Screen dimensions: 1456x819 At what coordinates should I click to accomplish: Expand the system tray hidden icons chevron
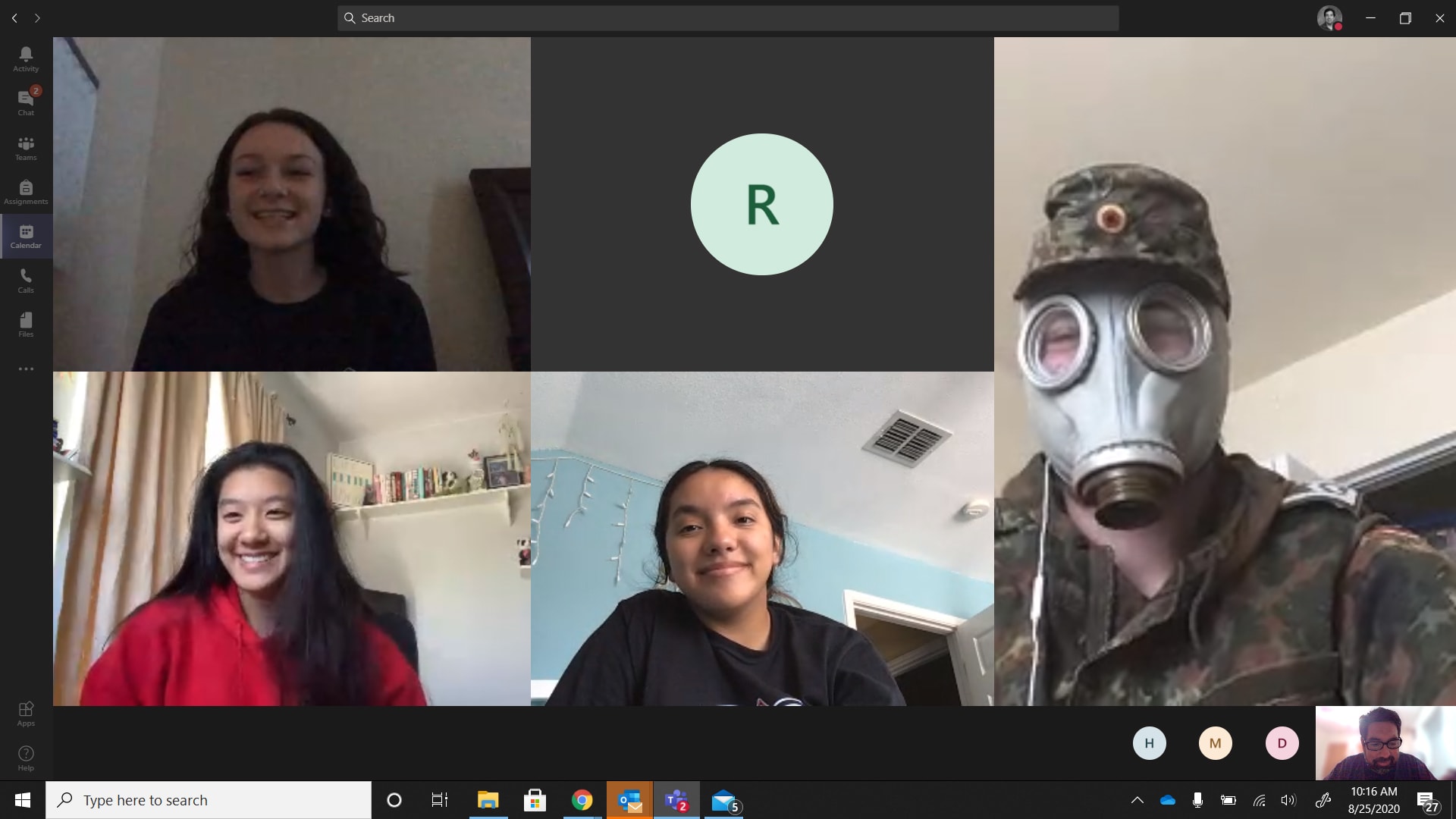tap(1137, 800)
